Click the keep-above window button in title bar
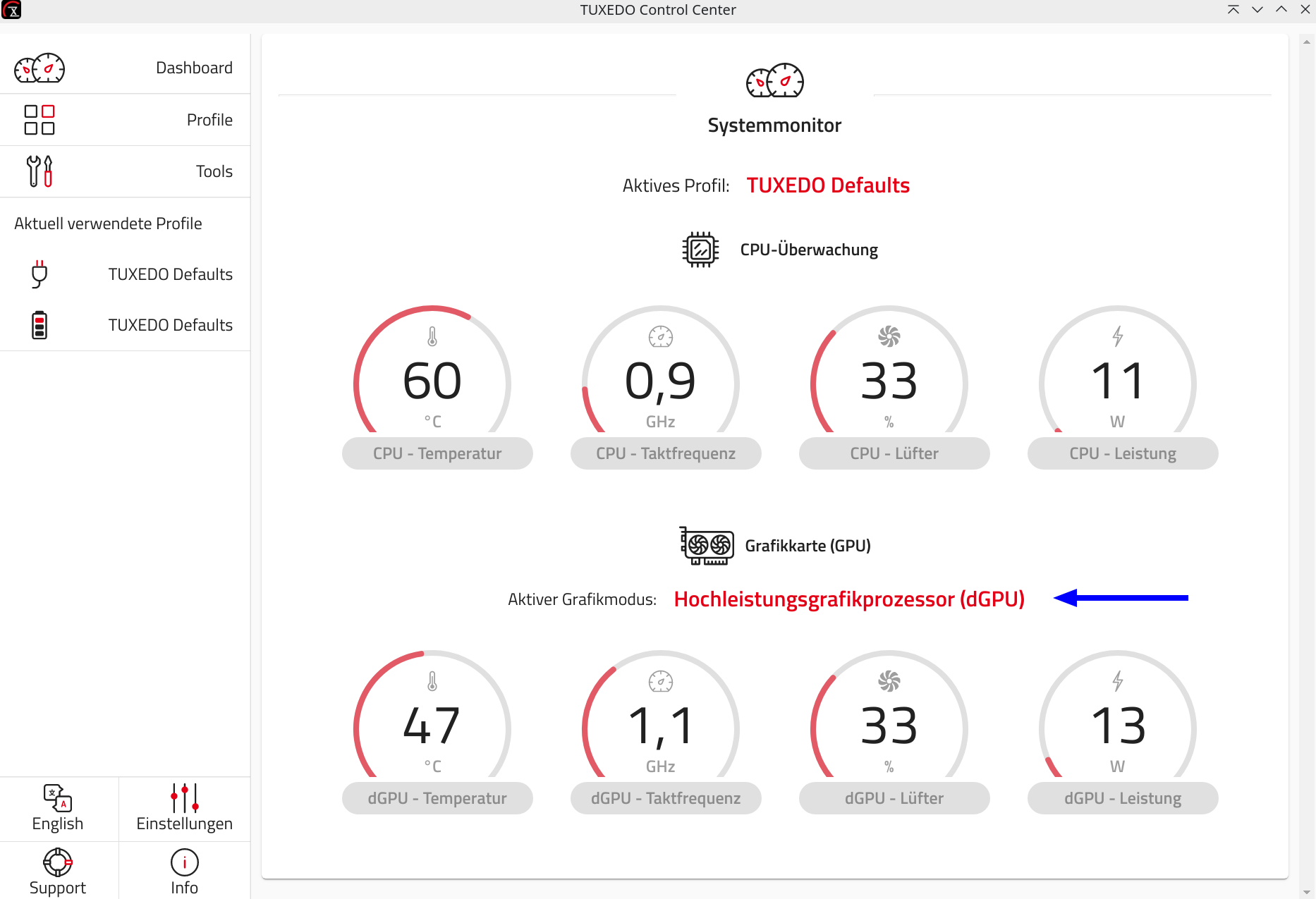This screenshot has height=899, width=1316. (x=1233, y=10)
